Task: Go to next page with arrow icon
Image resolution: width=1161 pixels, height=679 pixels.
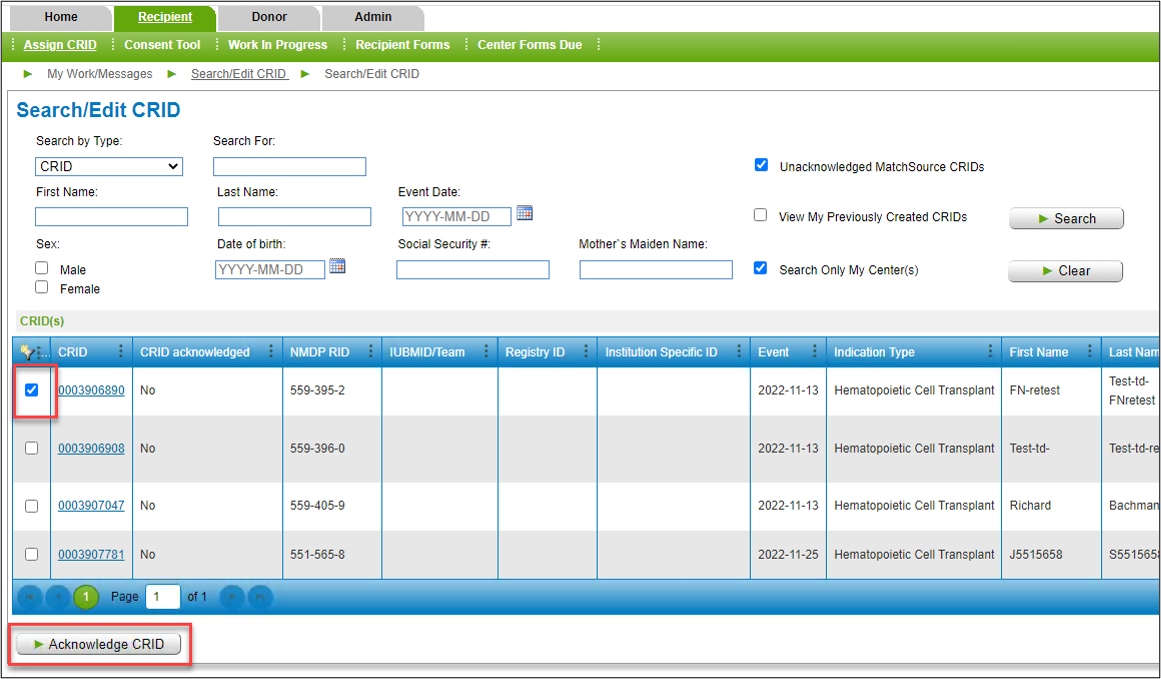Action: pyautogui.click(x=231, y=597)
